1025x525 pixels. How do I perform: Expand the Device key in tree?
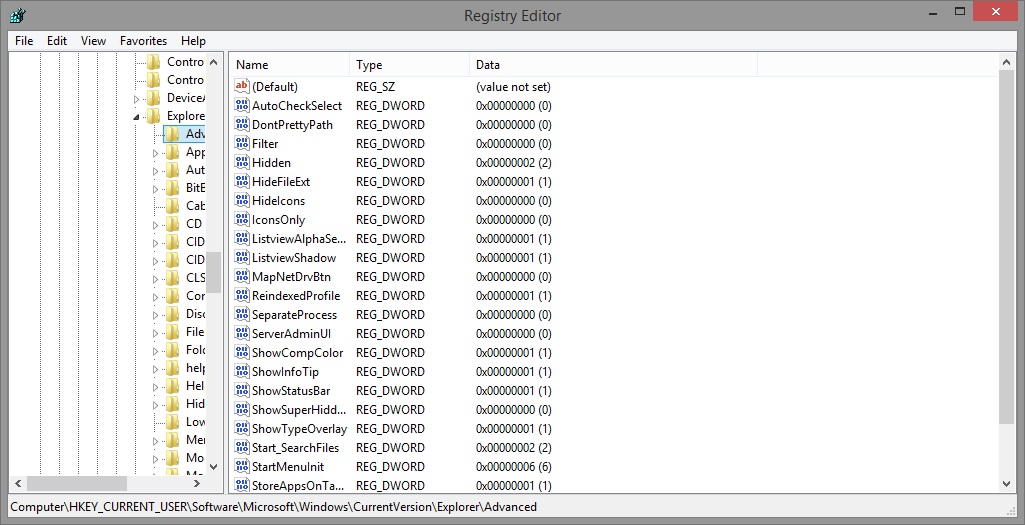click(x=137, y=99)
